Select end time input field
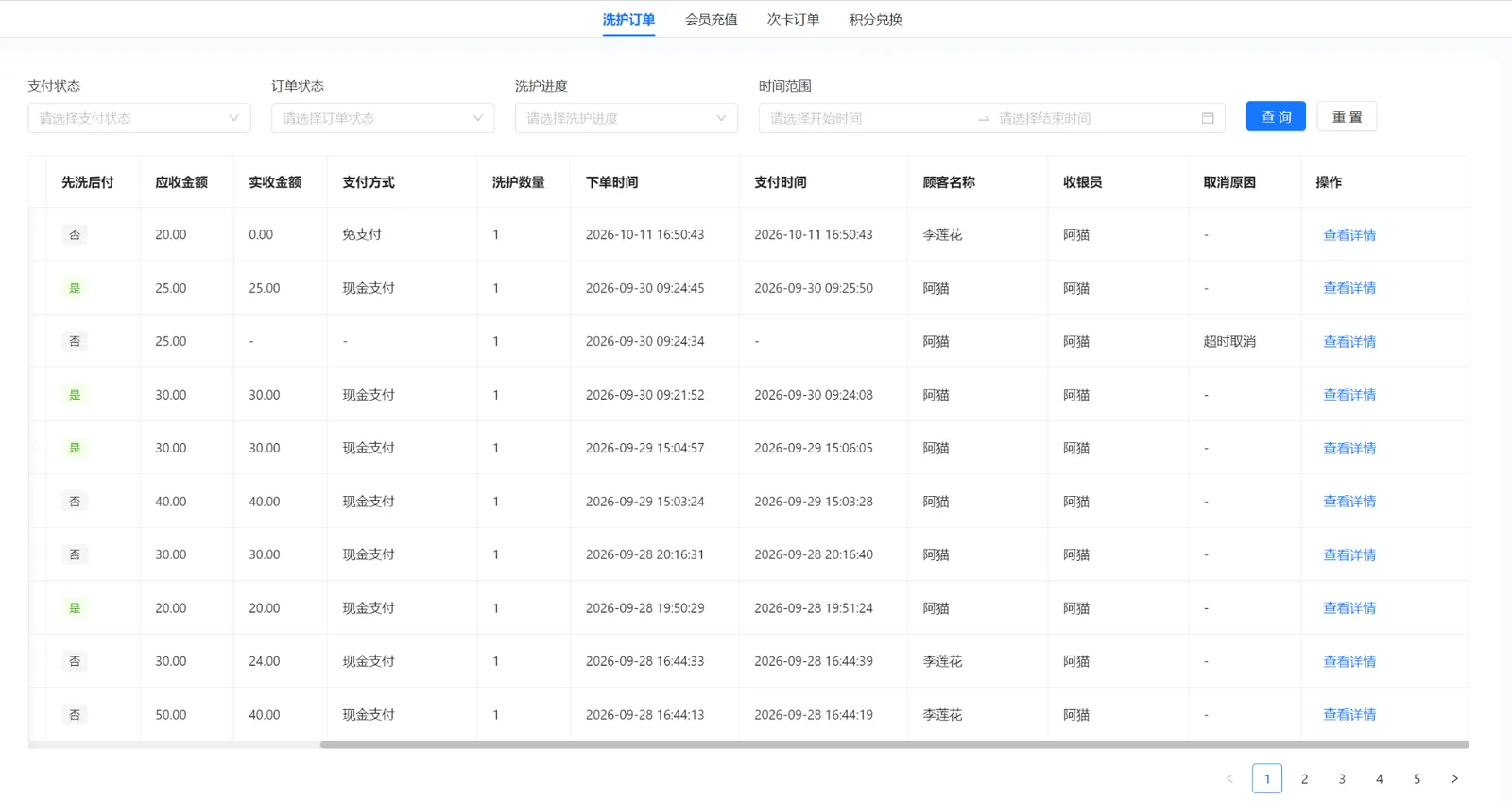 tap(1095, 118)
